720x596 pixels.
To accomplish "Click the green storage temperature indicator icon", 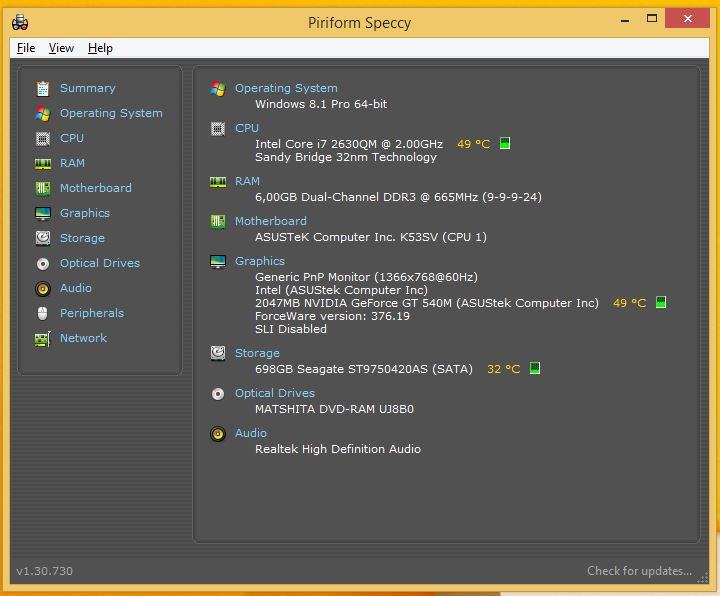I will pos(534,368).
